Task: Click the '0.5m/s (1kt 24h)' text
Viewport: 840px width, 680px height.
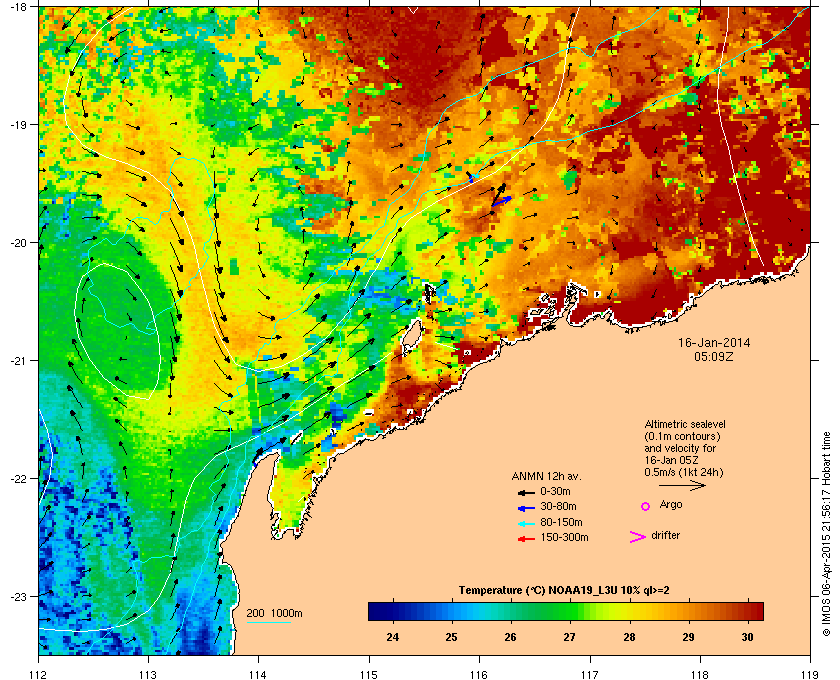Action: 684,473
